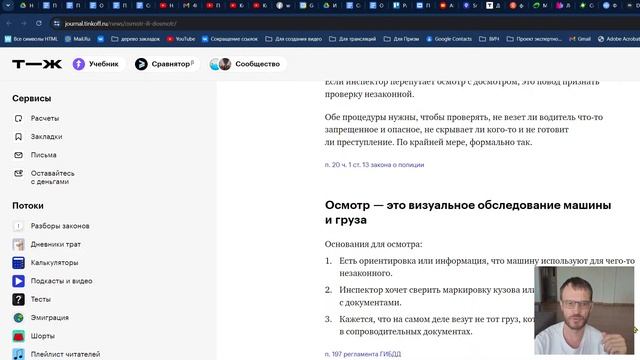Open the unlabeled VK bookmark icon
Screen dimensions: 640x360
pos(101,39)
